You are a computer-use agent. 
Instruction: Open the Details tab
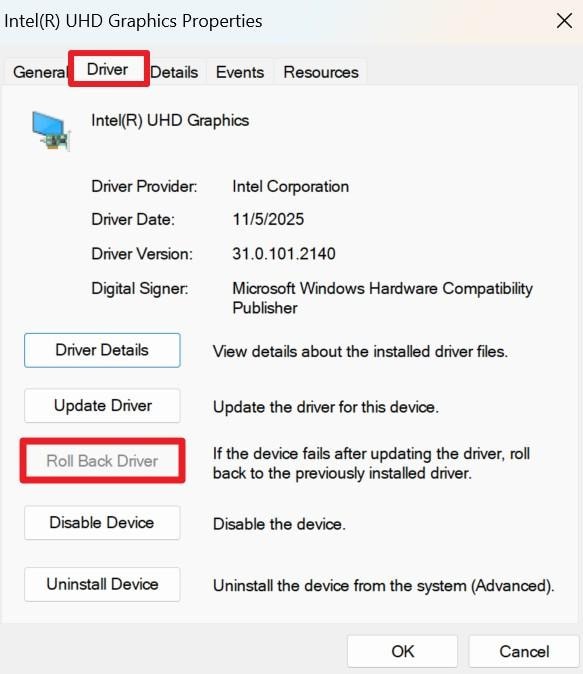click(175, 72)
